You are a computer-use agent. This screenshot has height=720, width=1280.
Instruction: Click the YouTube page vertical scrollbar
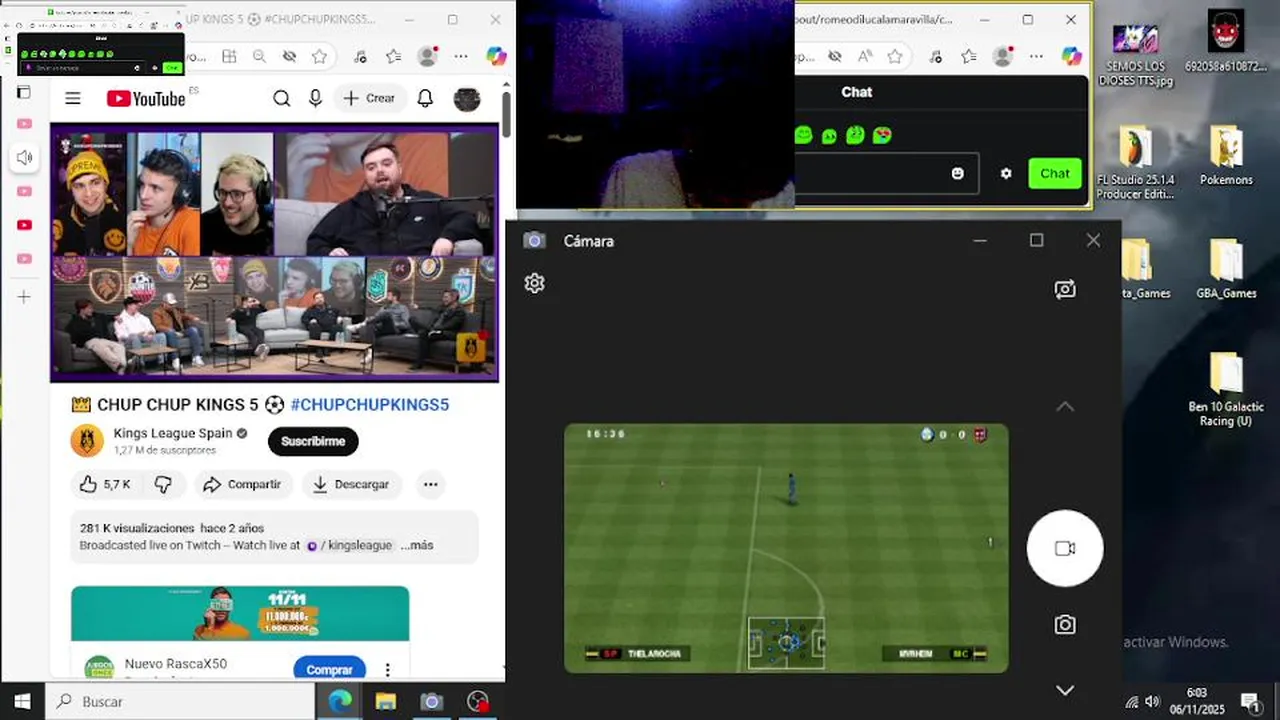click(x=506, y=114)
